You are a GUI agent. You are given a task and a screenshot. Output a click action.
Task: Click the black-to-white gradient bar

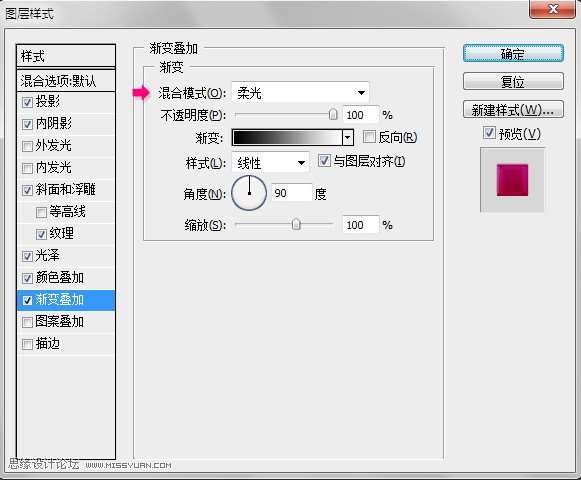[287, 138]
